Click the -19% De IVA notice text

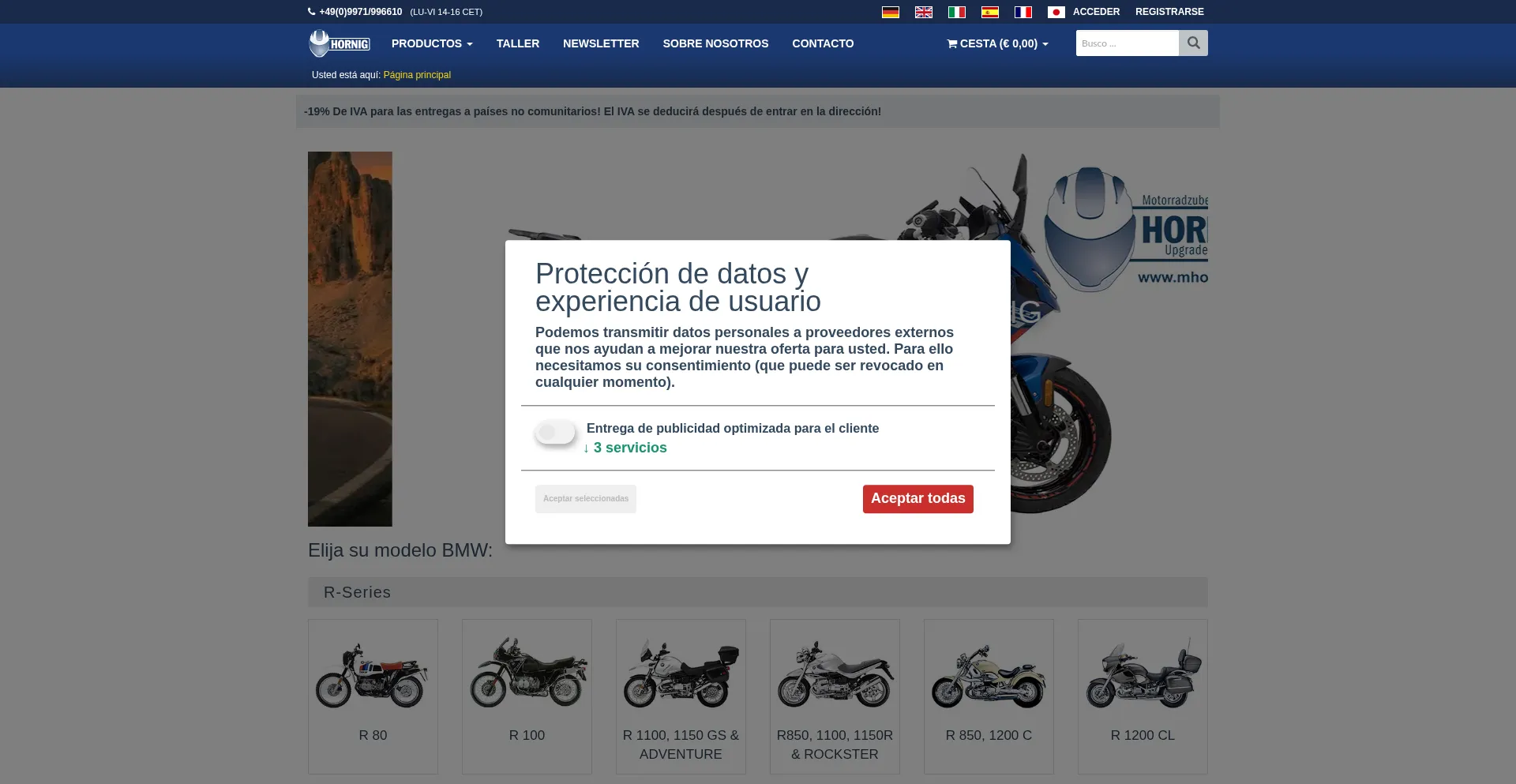tap(592, 111)
